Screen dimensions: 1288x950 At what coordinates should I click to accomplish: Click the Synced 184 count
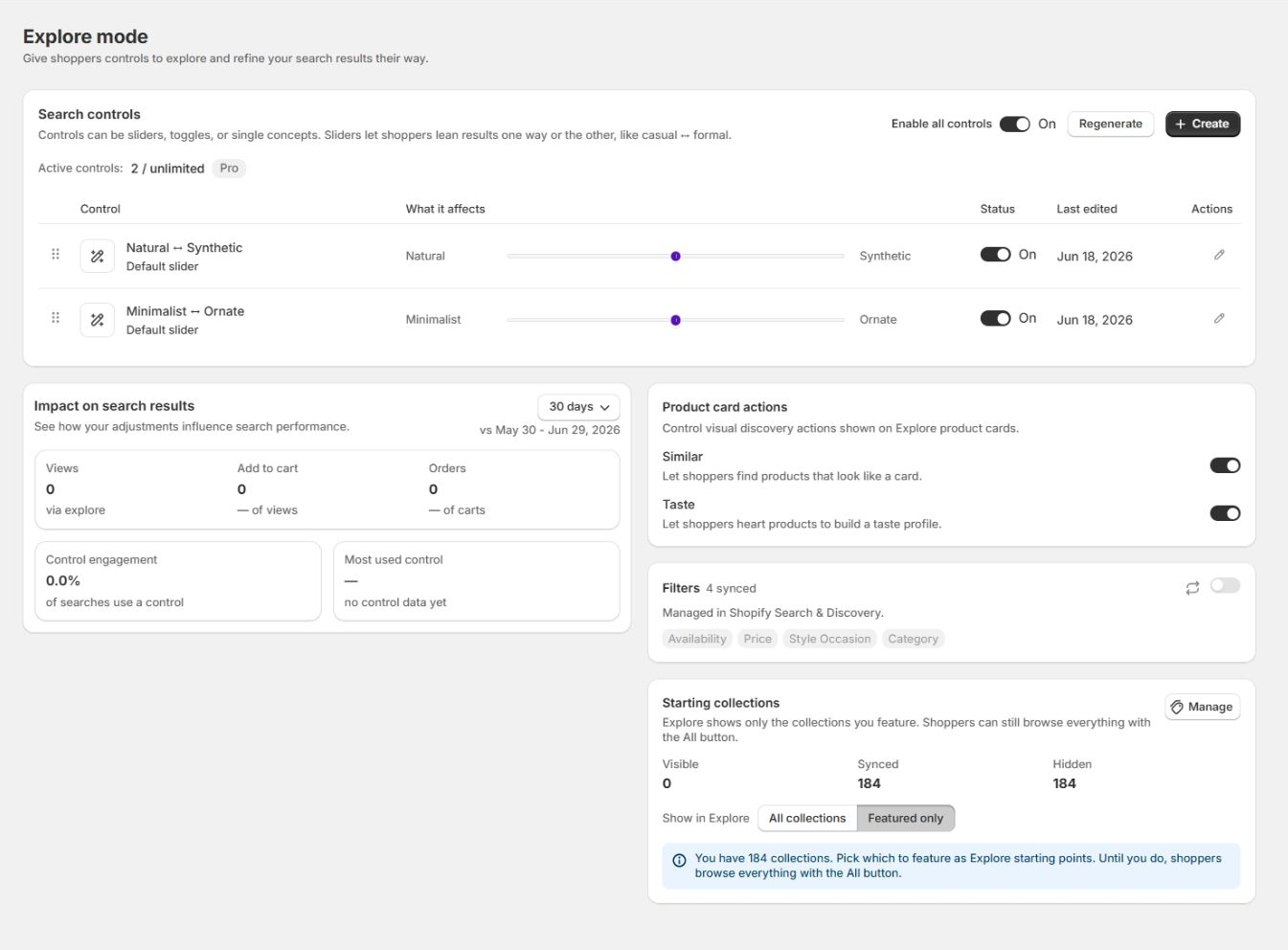[870, 783]
